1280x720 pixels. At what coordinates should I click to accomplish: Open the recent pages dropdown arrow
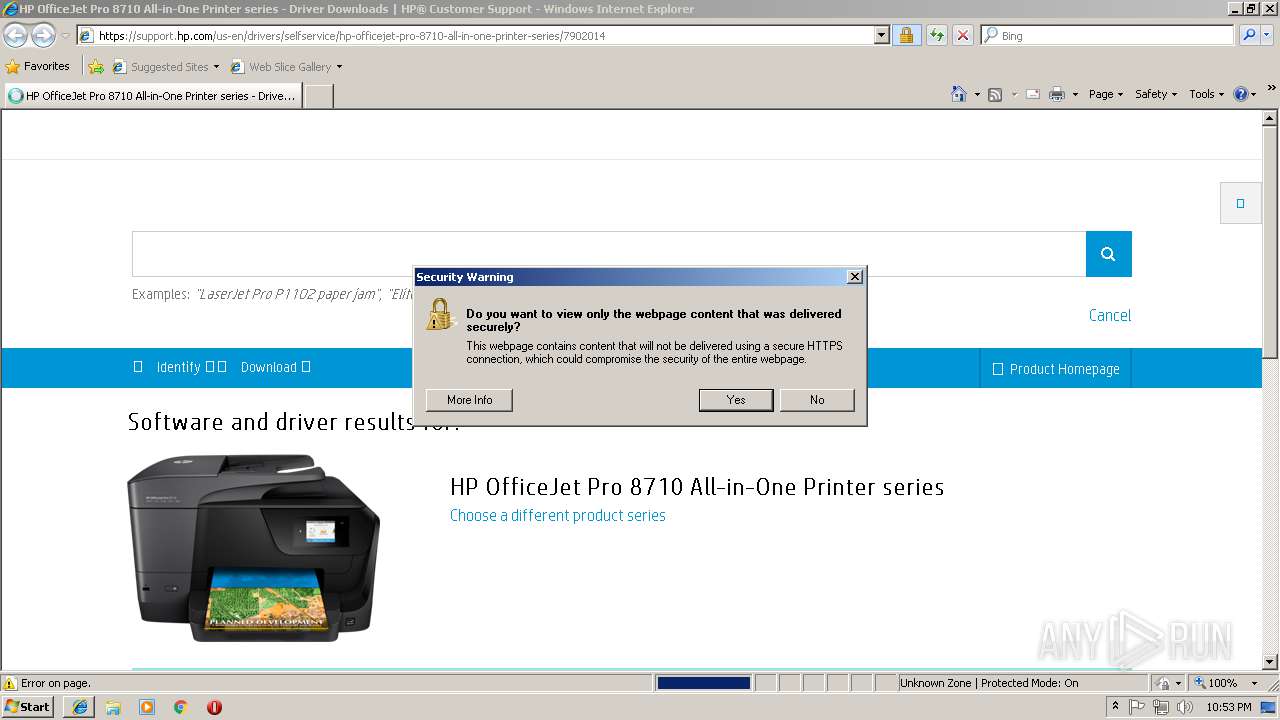click(x=65, y=36)
